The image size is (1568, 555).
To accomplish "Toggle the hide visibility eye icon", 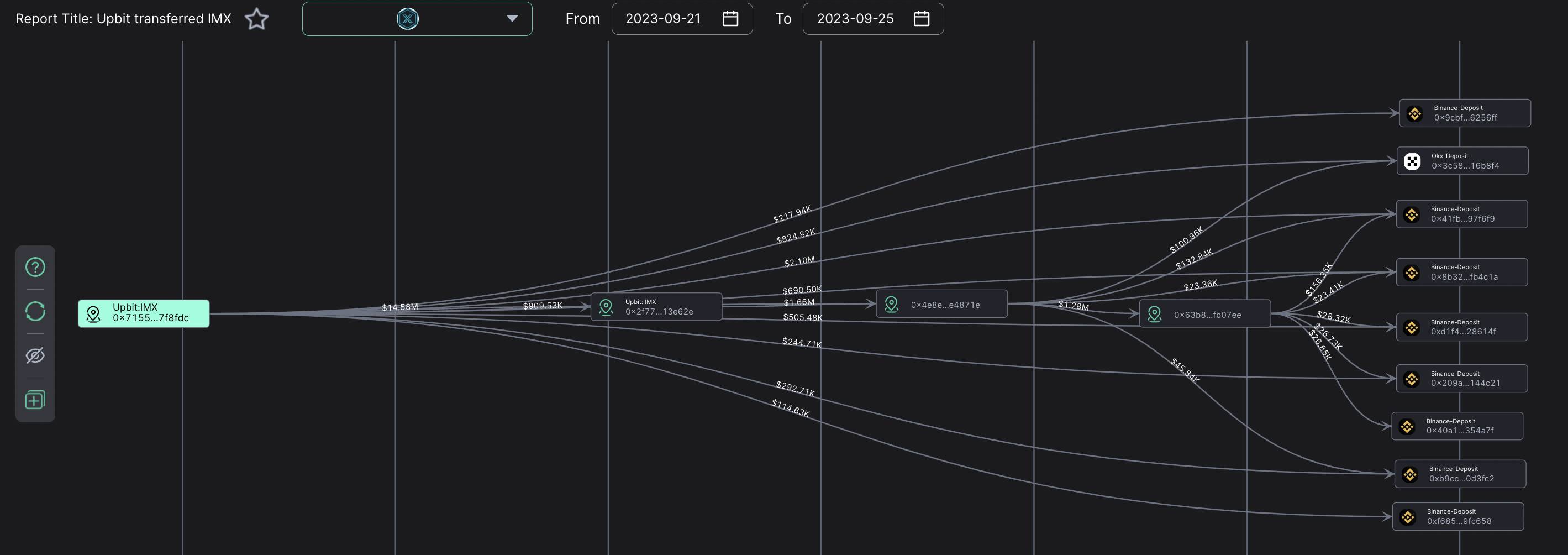I will tap(35, 356).
